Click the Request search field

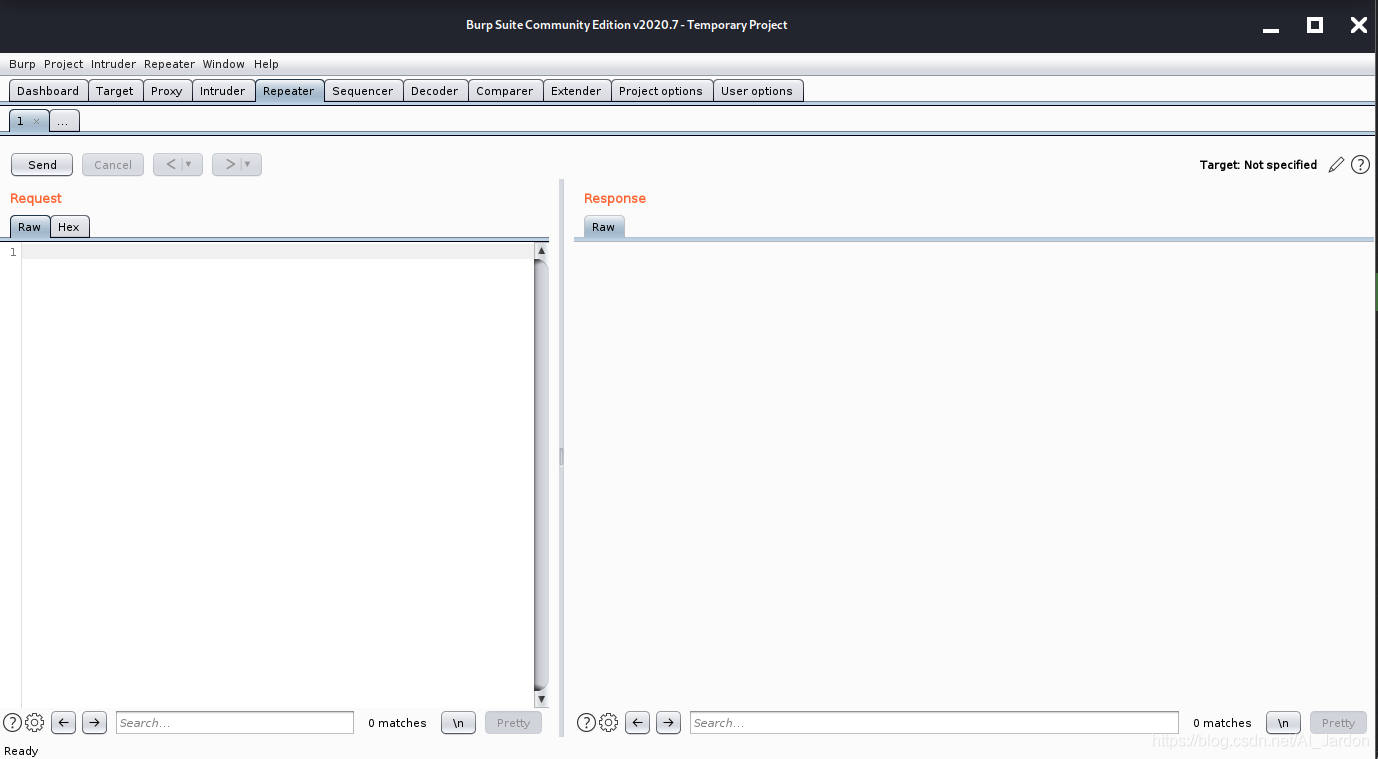coord(235,722)
